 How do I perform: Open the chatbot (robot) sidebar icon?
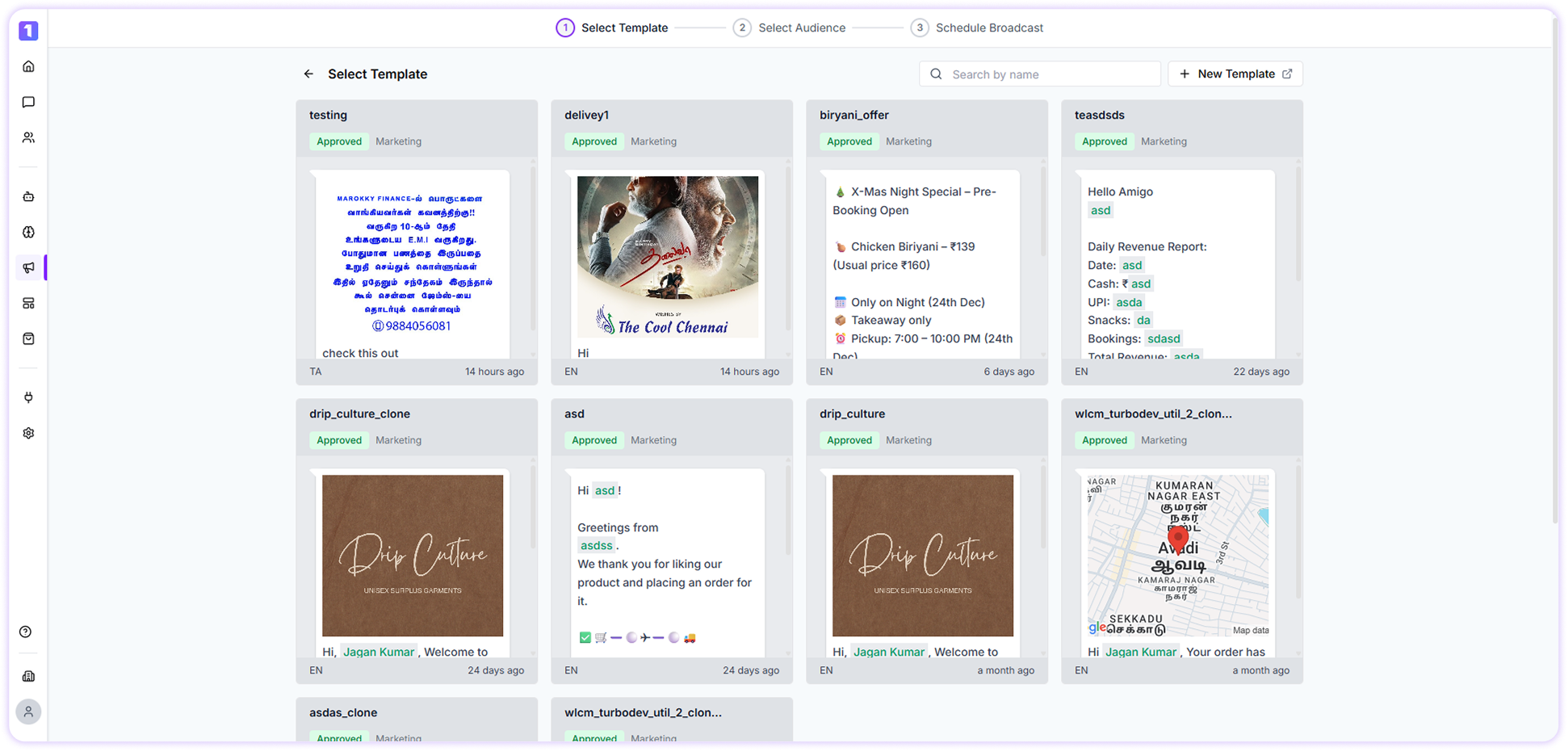click(28, 196)
